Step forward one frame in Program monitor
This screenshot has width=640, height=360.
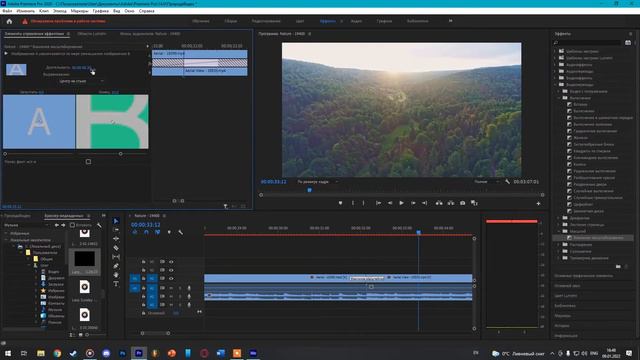(x=413, y=203)
